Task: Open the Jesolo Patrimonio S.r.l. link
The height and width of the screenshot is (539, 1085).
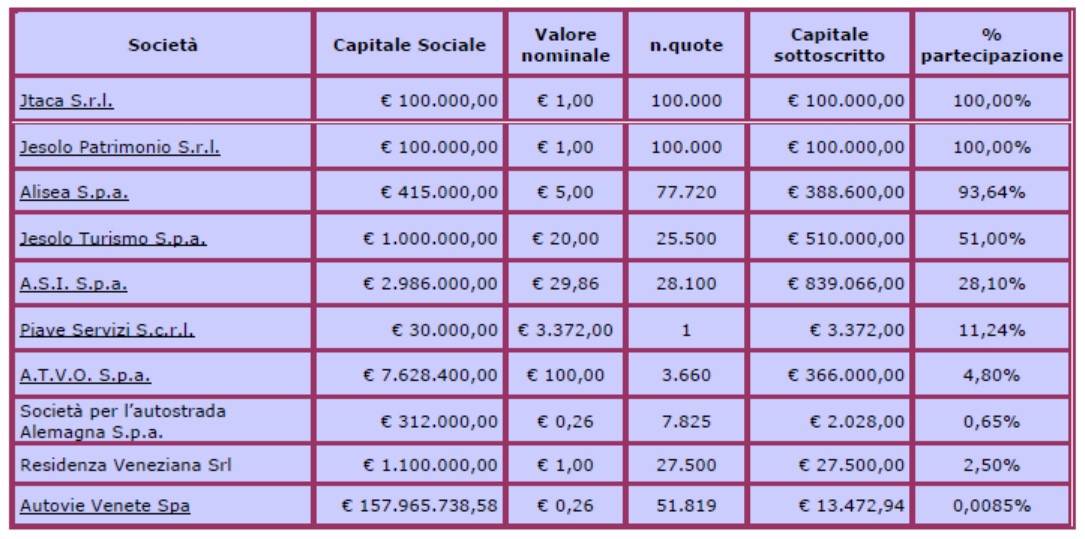Action: (120, 147)
